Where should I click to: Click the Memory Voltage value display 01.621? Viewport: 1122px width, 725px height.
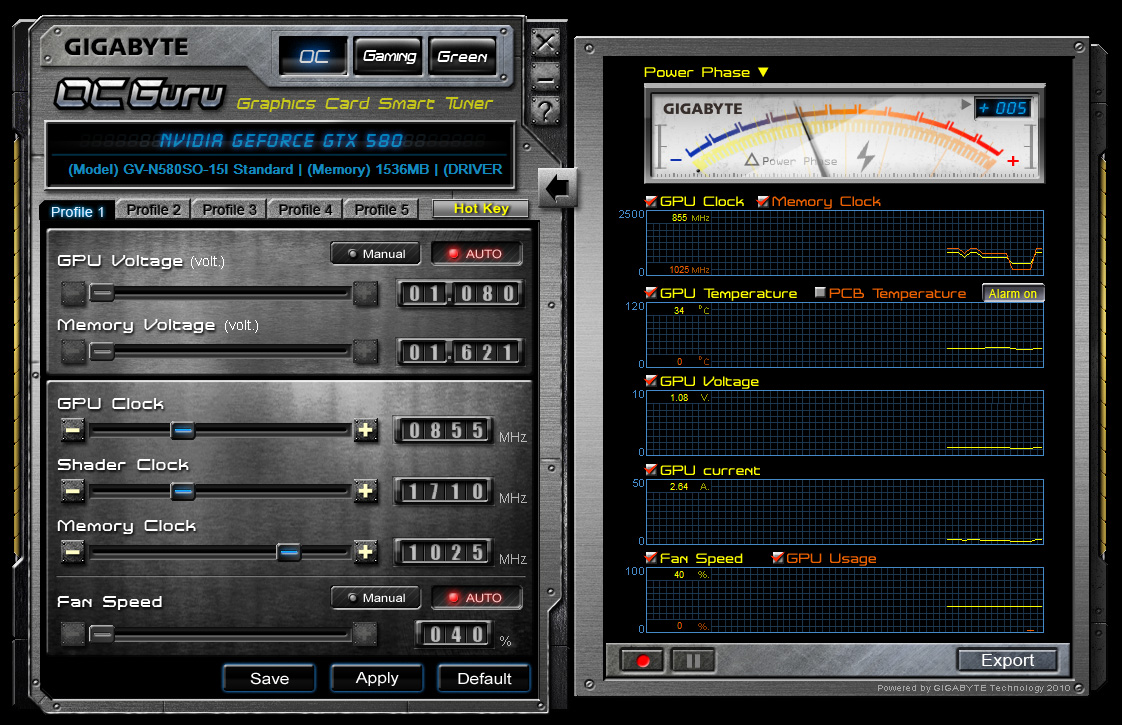point(460,352)
